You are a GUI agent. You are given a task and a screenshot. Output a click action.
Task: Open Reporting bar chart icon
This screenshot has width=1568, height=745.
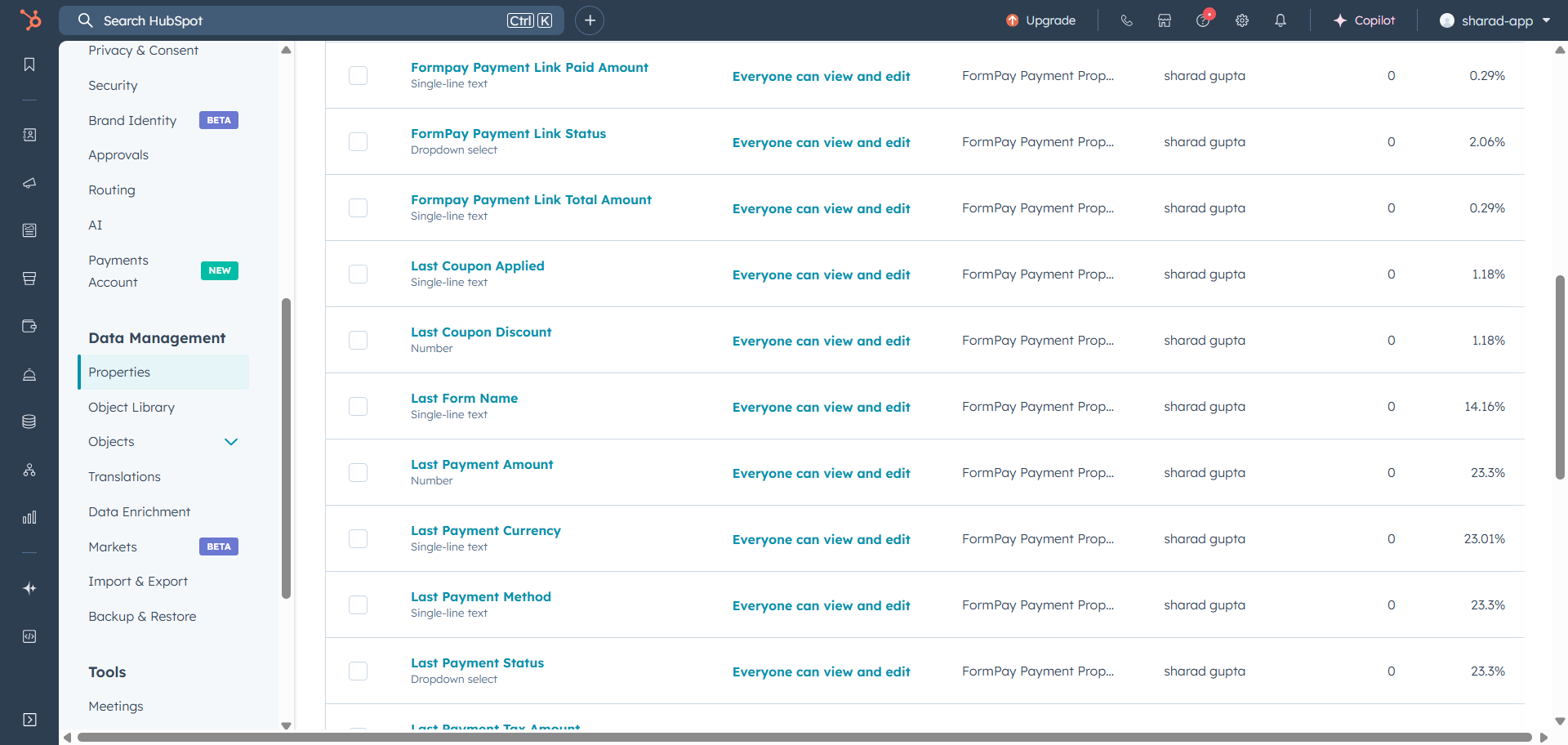click(29, 517)
